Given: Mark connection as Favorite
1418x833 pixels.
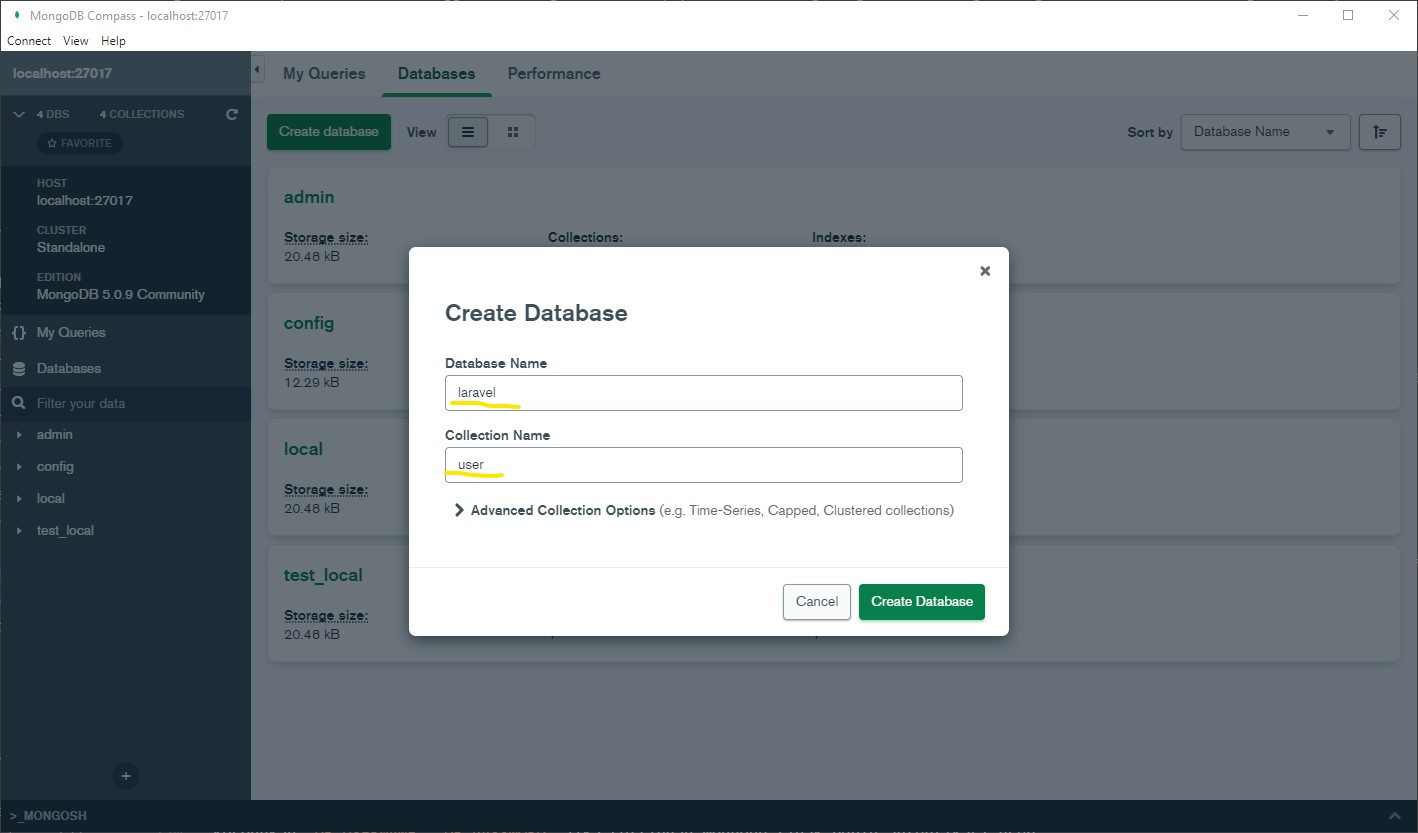Looking at the screenshot, I should pos(80,143).
